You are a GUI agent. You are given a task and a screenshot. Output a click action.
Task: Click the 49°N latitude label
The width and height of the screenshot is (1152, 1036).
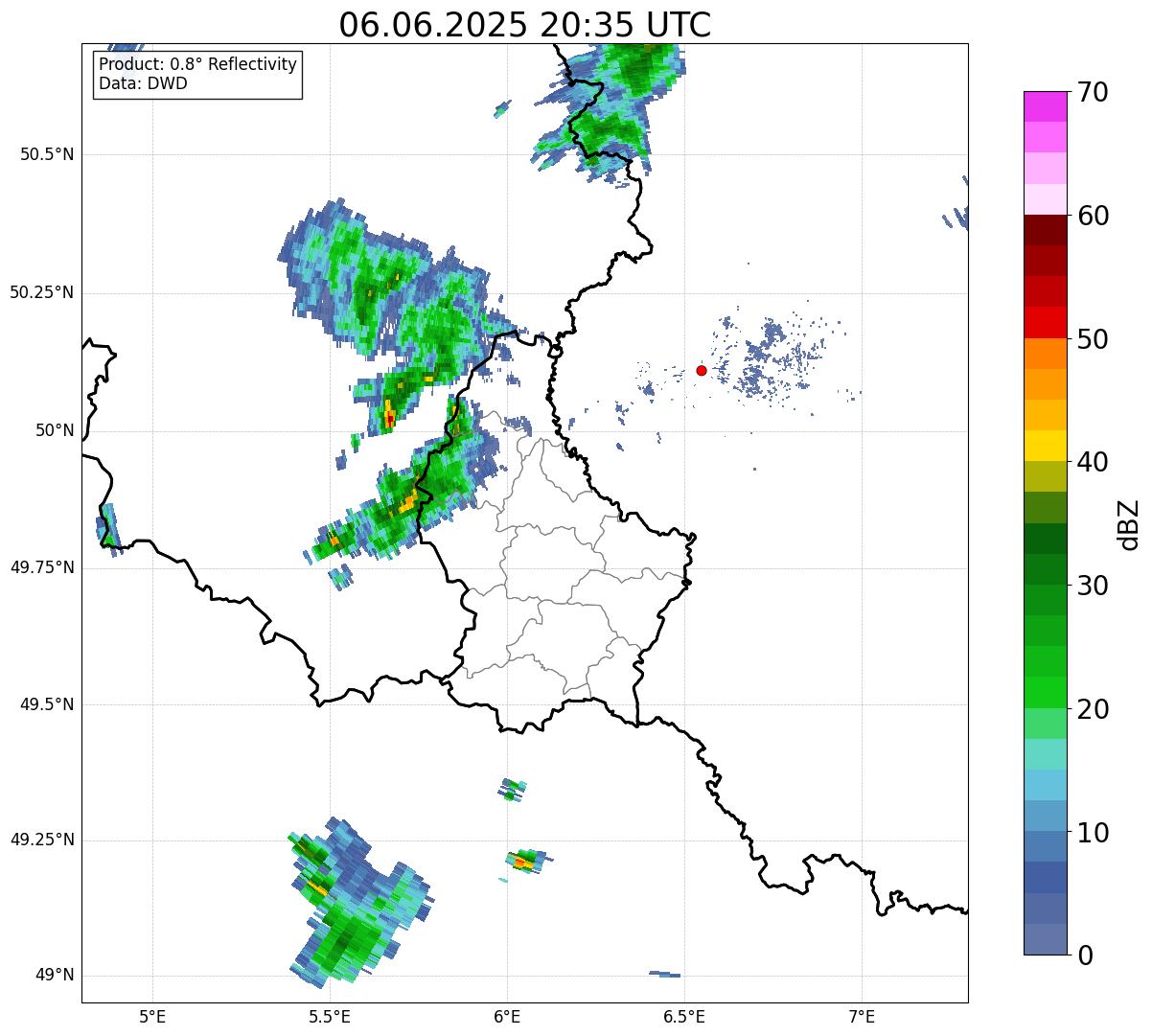[55, 976]
